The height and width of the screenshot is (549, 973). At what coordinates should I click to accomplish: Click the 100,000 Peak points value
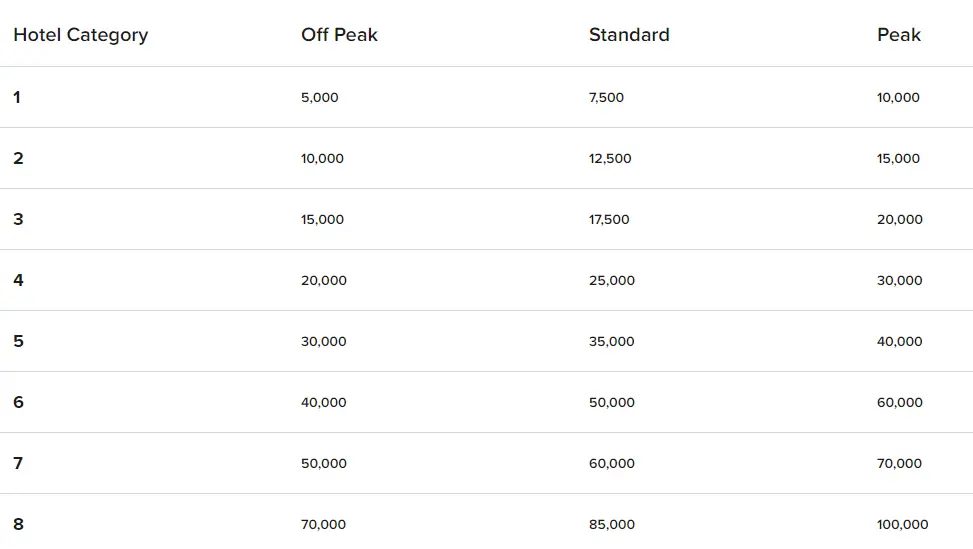[902, 525]
